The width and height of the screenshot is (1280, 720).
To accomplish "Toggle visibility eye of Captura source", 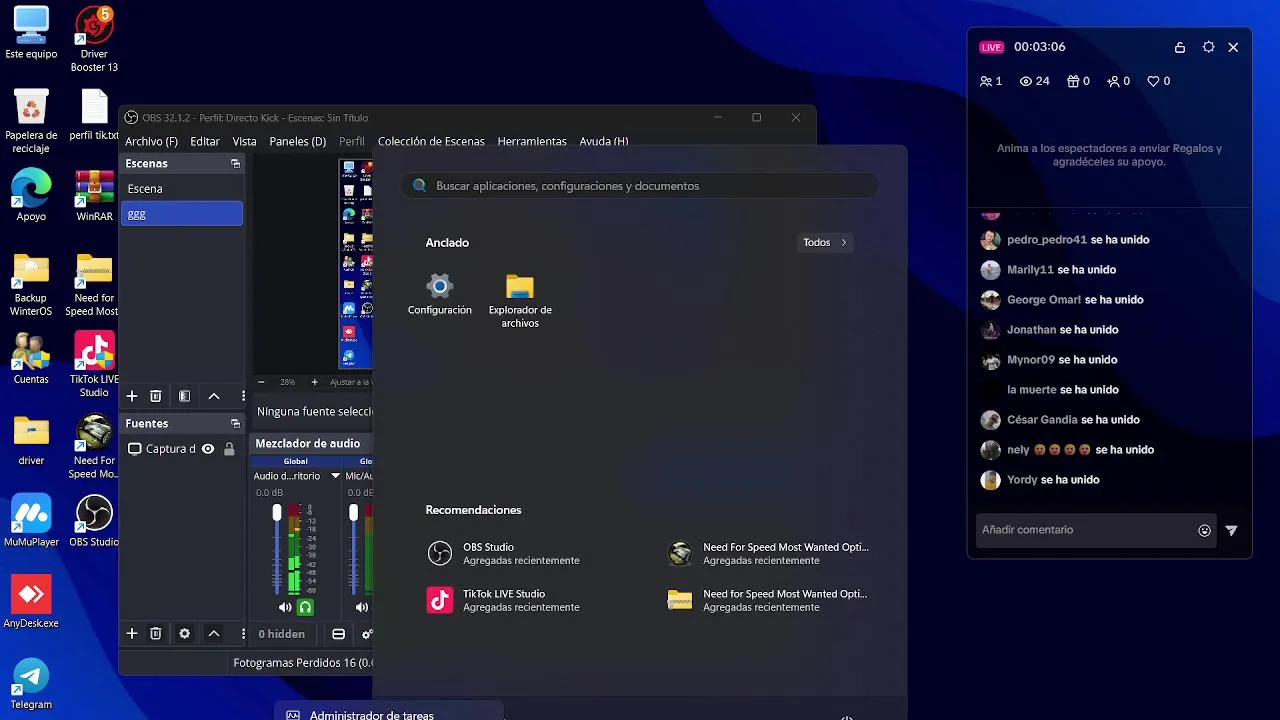I will pos(208,449).
